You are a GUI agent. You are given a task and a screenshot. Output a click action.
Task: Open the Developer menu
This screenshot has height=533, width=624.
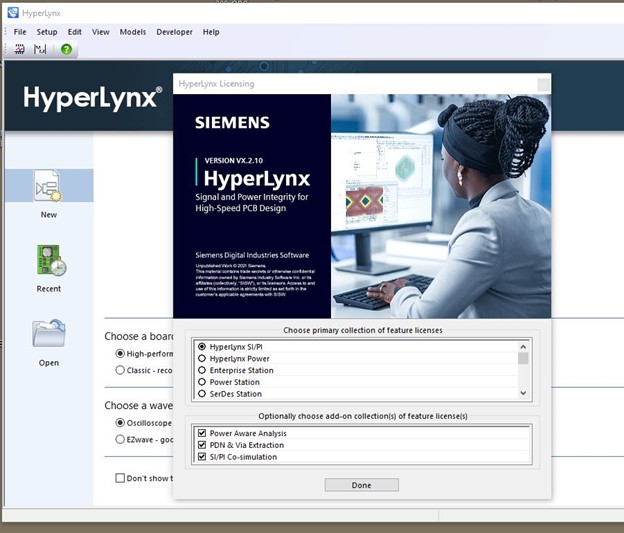174,32
